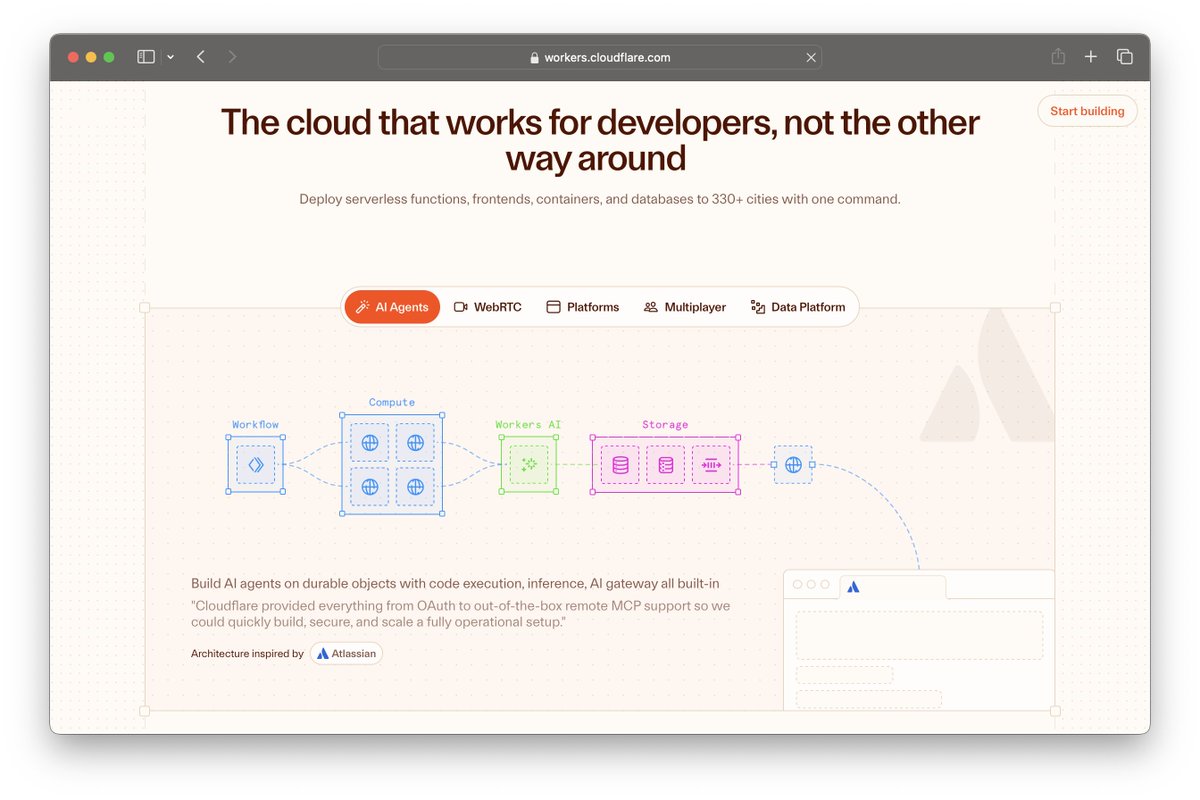
Task: Select the Data Platform tab
Action: pos(798,307)
